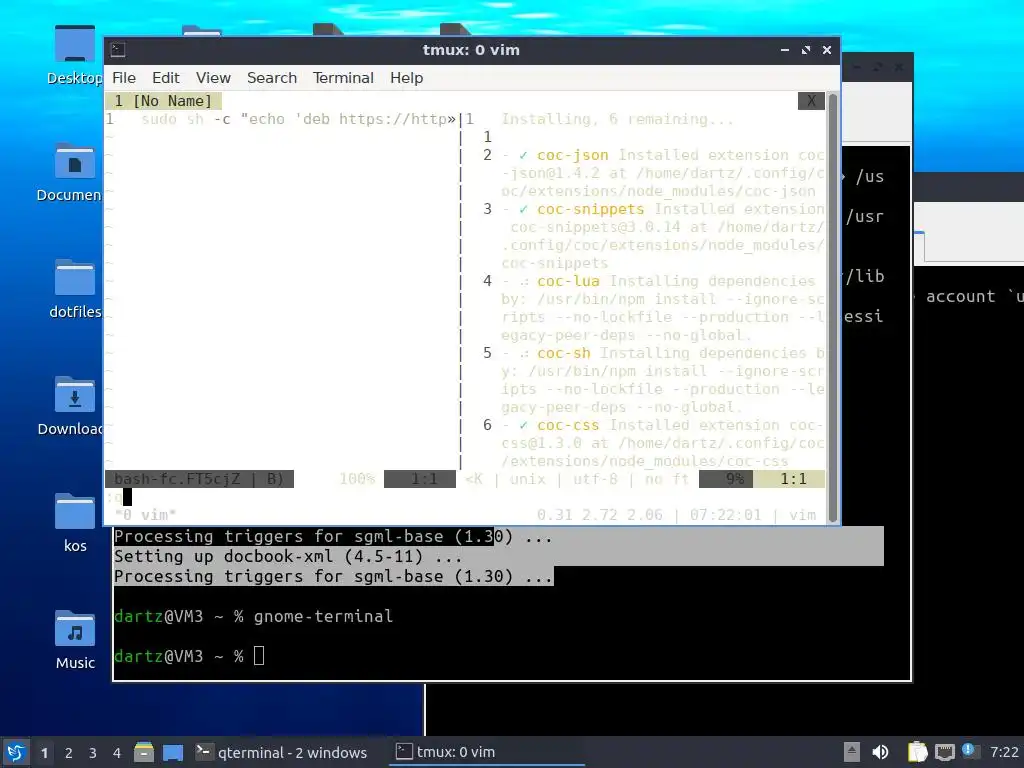Switch to workspace 3 in the pager
Viewport: 1024px width, 768px height.
93,753
